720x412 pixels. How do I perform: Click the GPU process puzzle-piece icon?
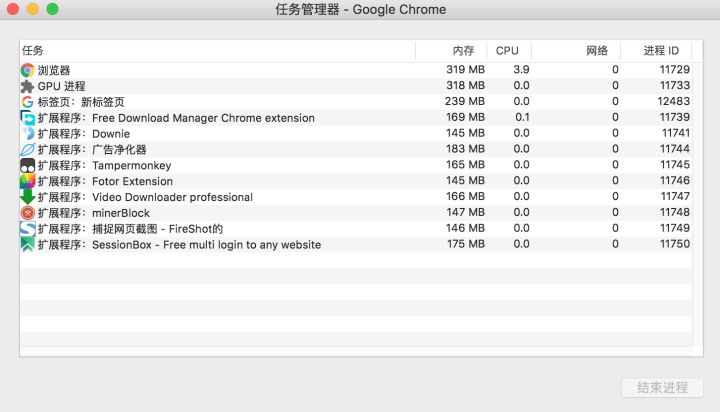28,86
